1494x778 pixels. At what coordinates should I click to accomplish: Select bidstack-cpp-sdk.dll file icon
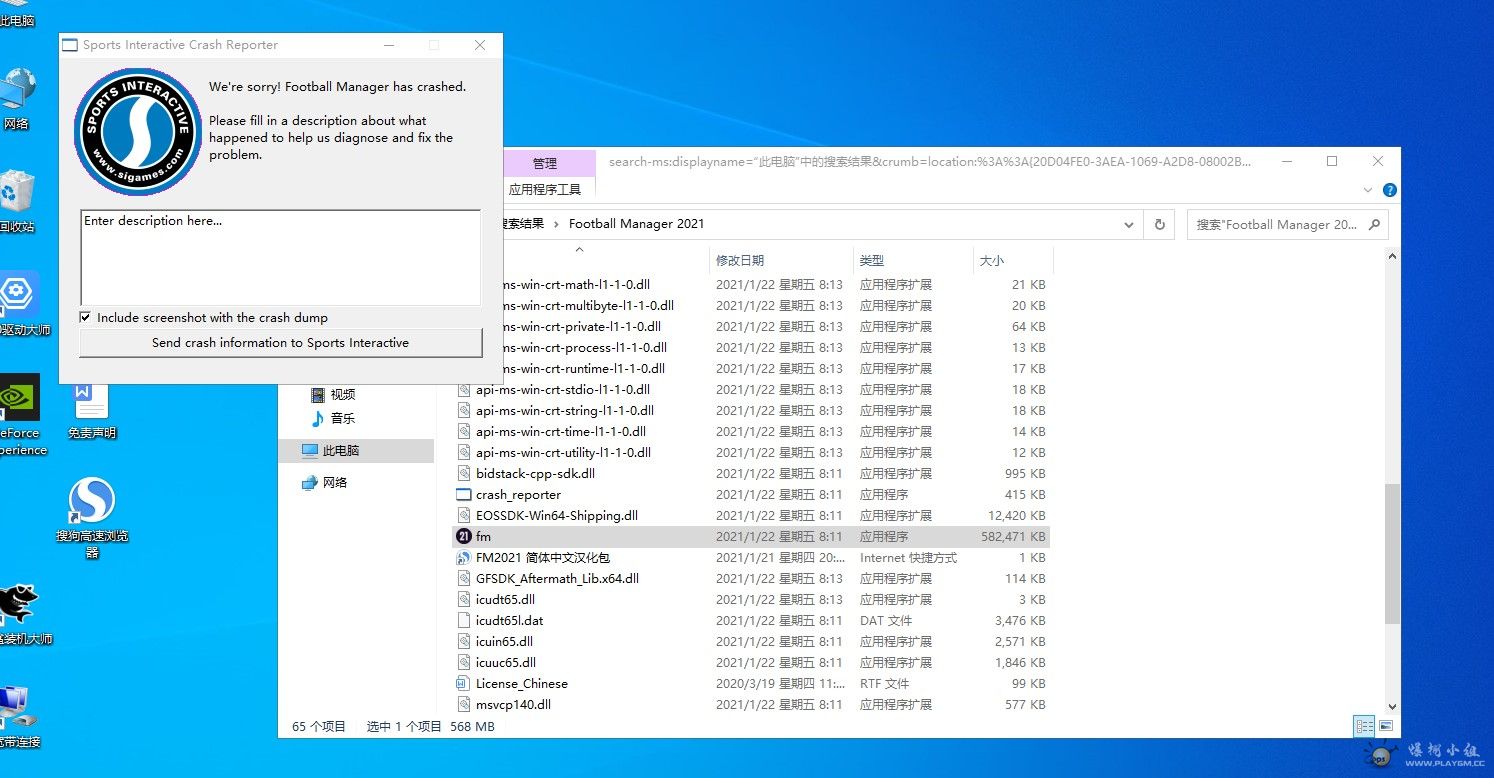(x=463, y=474)
